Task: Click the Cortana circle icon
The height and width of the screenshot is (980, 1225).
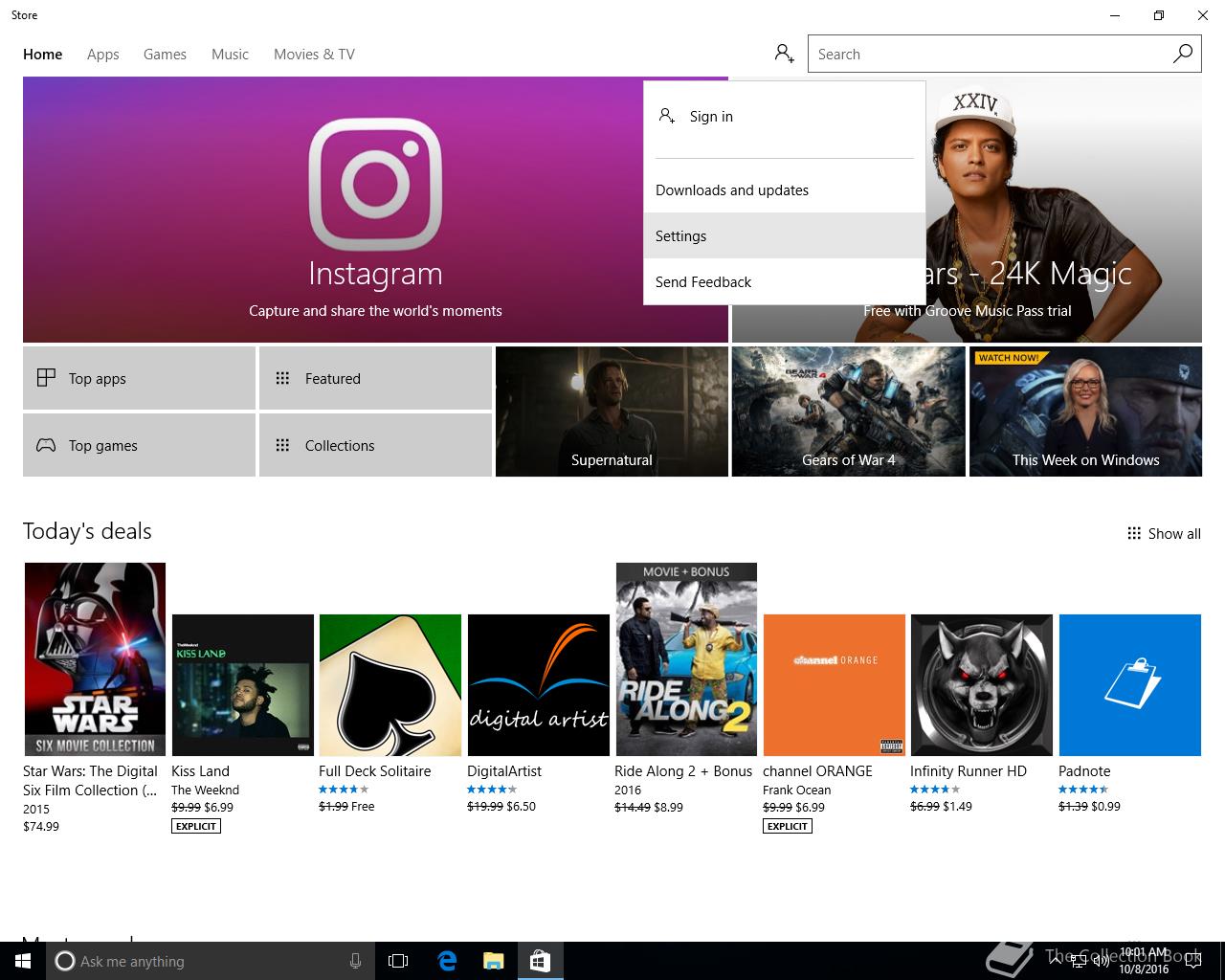Action: (x=64, y=961)
